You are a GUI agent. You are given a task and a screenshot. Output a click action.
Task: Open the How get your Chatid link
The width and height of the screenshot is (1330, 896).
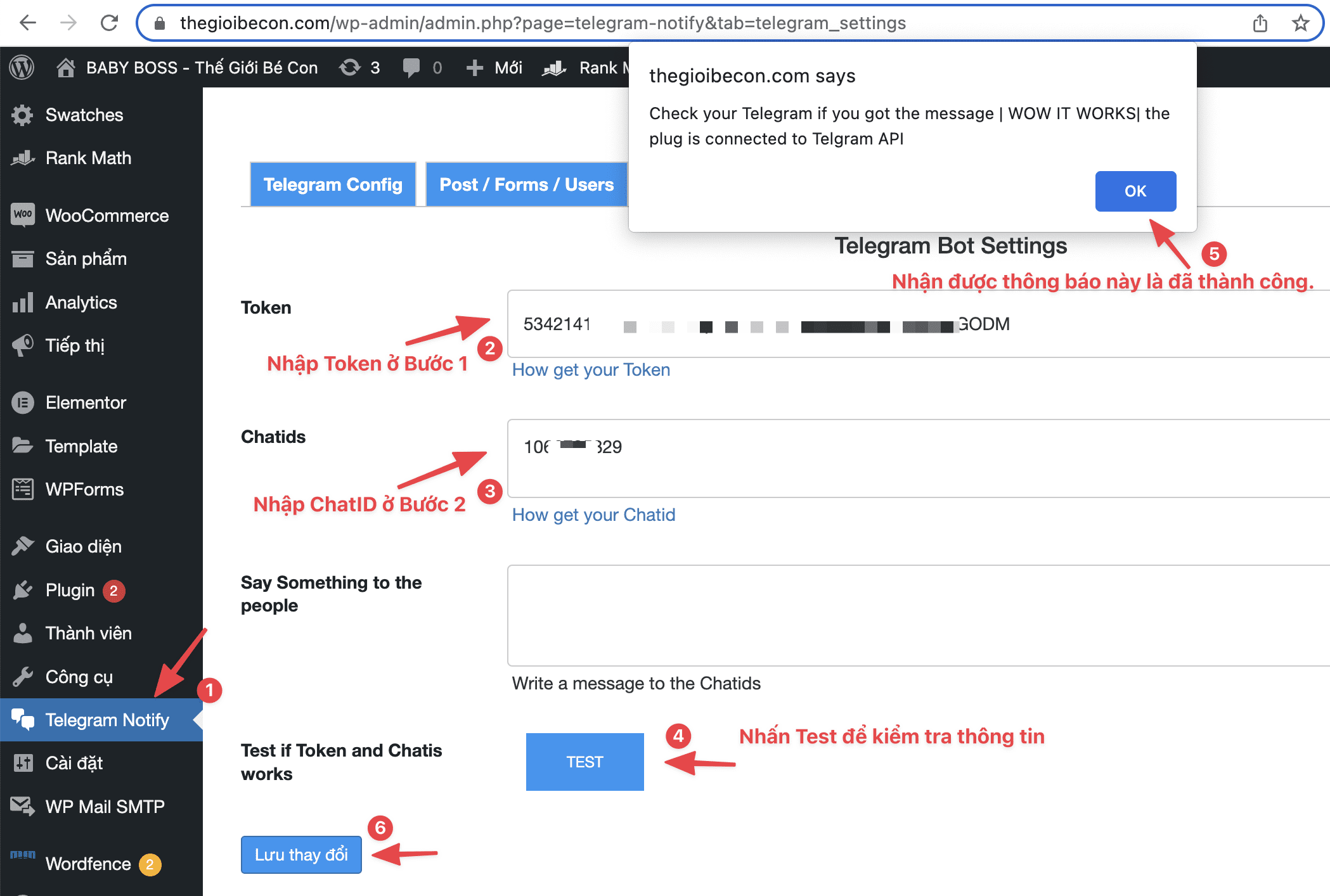pos(593,515)
